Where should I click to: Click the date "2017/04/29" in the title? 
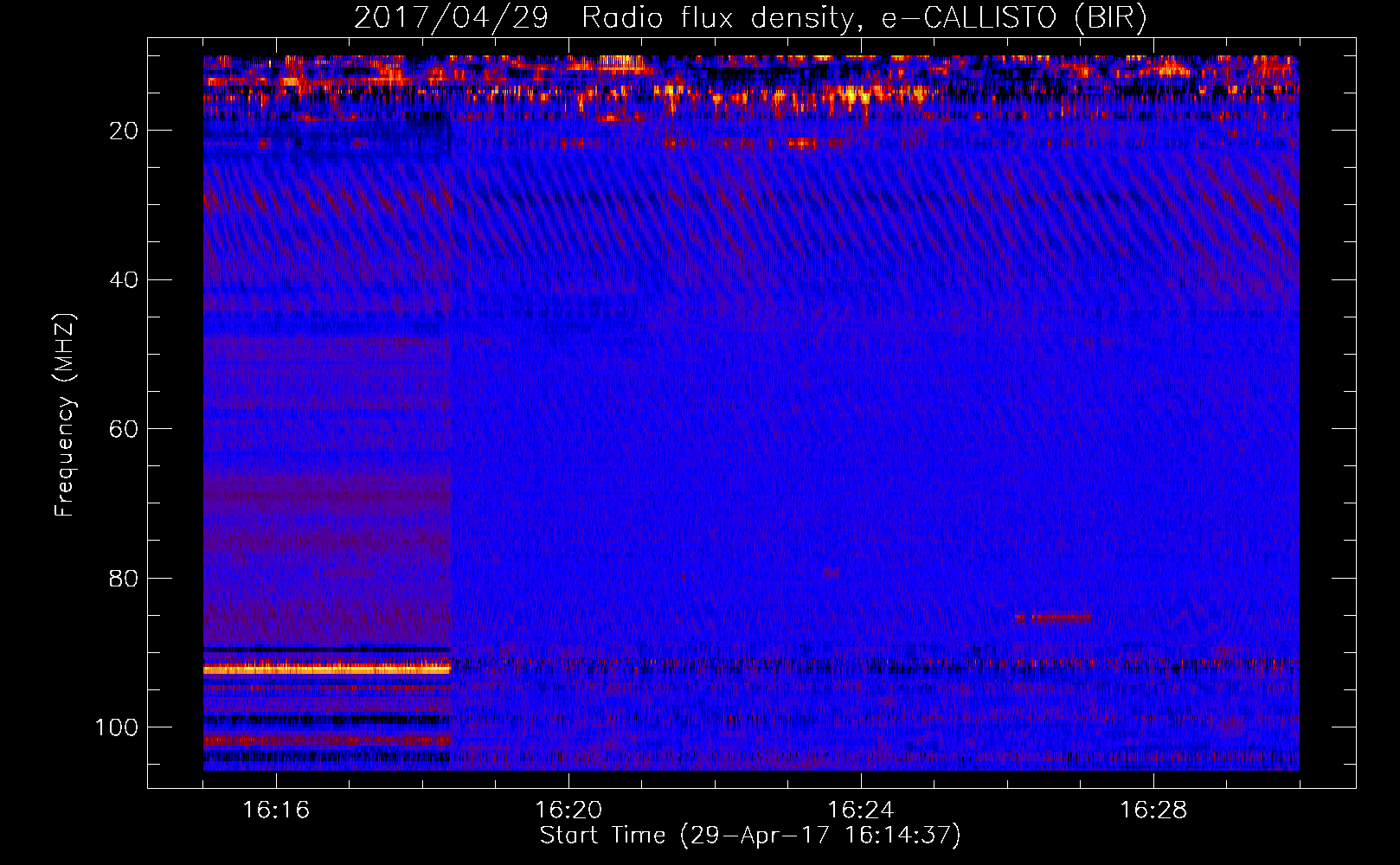pyautogui.click(x=451, y=18)
